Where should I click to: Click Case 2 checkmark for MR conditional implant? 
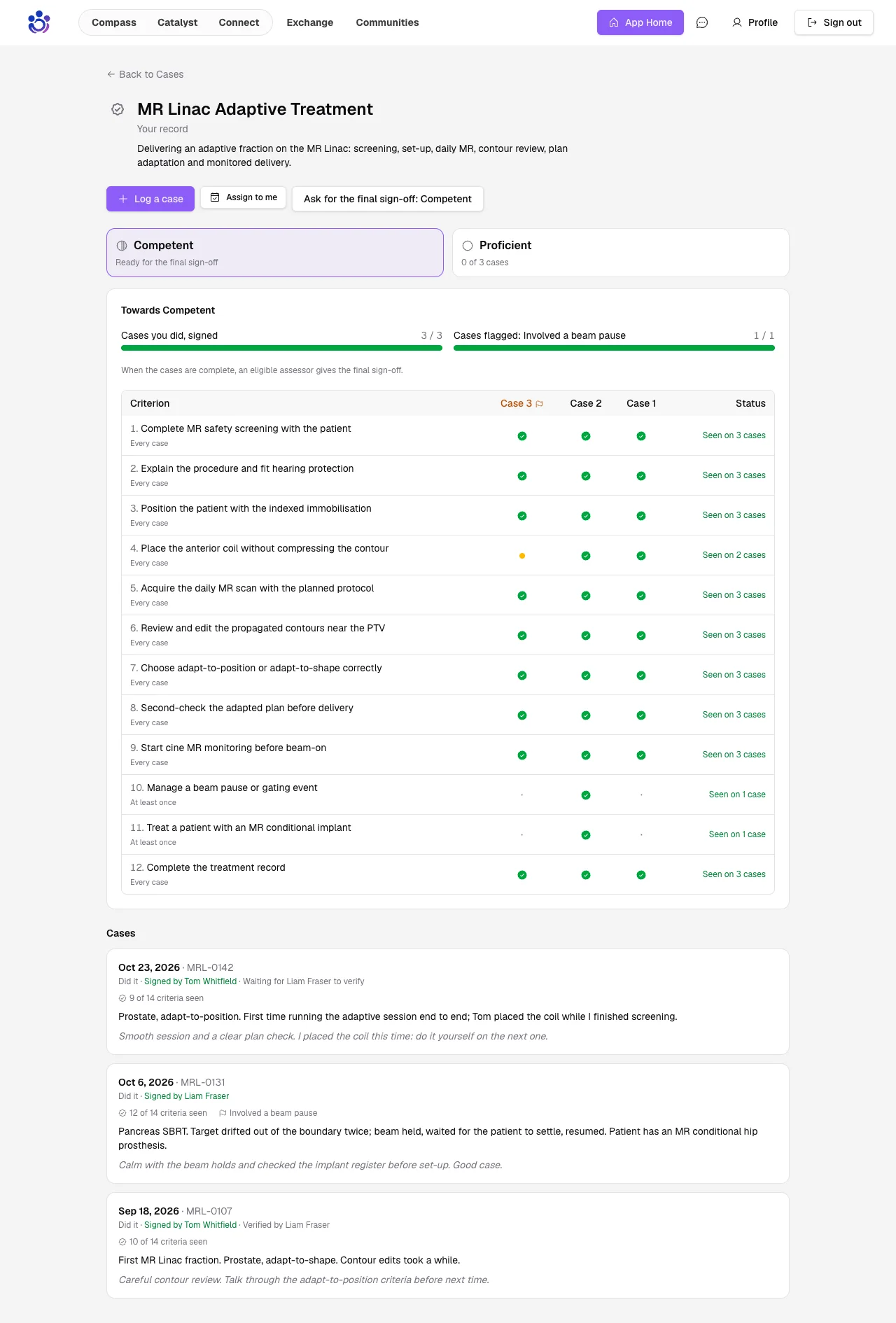point(586,835)
